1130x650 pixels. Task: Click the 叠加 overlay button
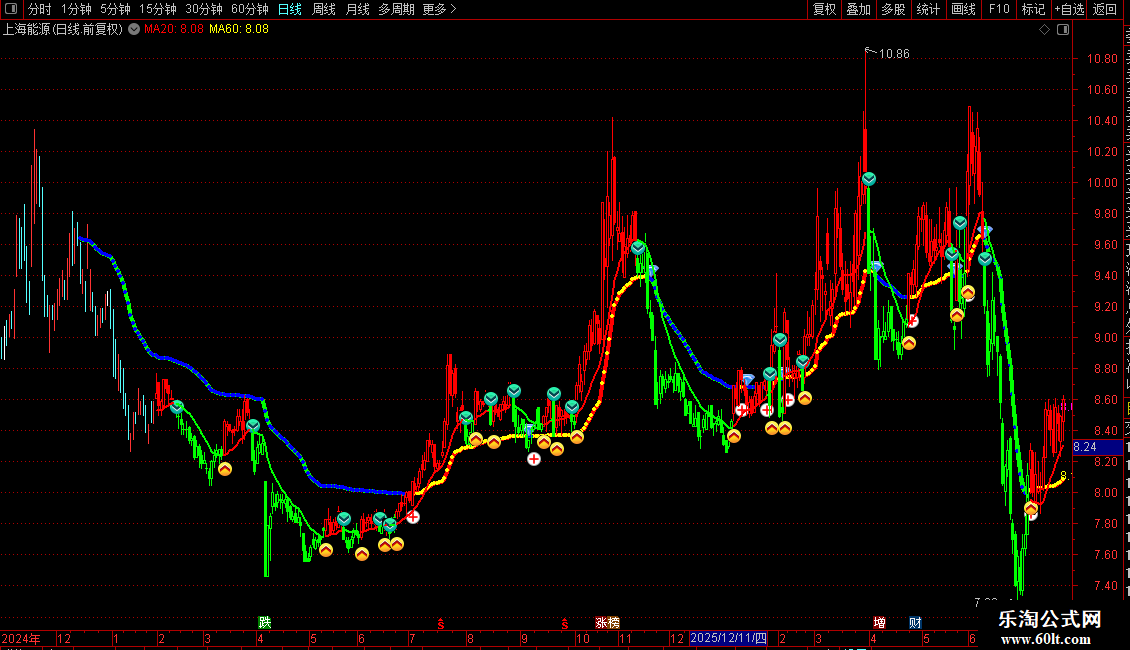pos(858,9)
